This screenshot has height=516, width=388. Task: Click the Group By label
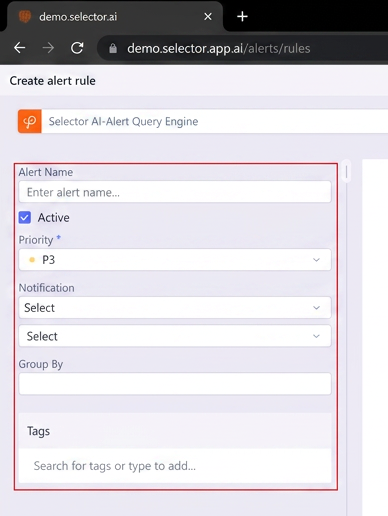pyautogui.click(x=41, y=364)
